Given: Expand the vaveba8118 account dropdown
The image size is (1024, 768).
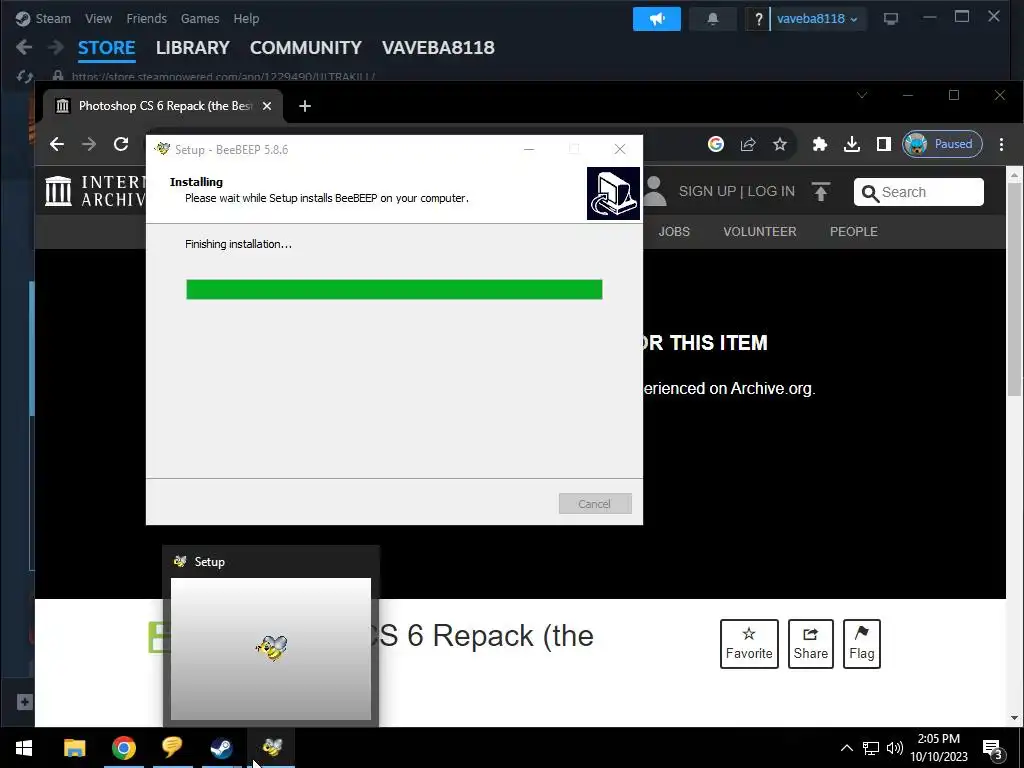Looking at the screenshot, I should [817, 19].
